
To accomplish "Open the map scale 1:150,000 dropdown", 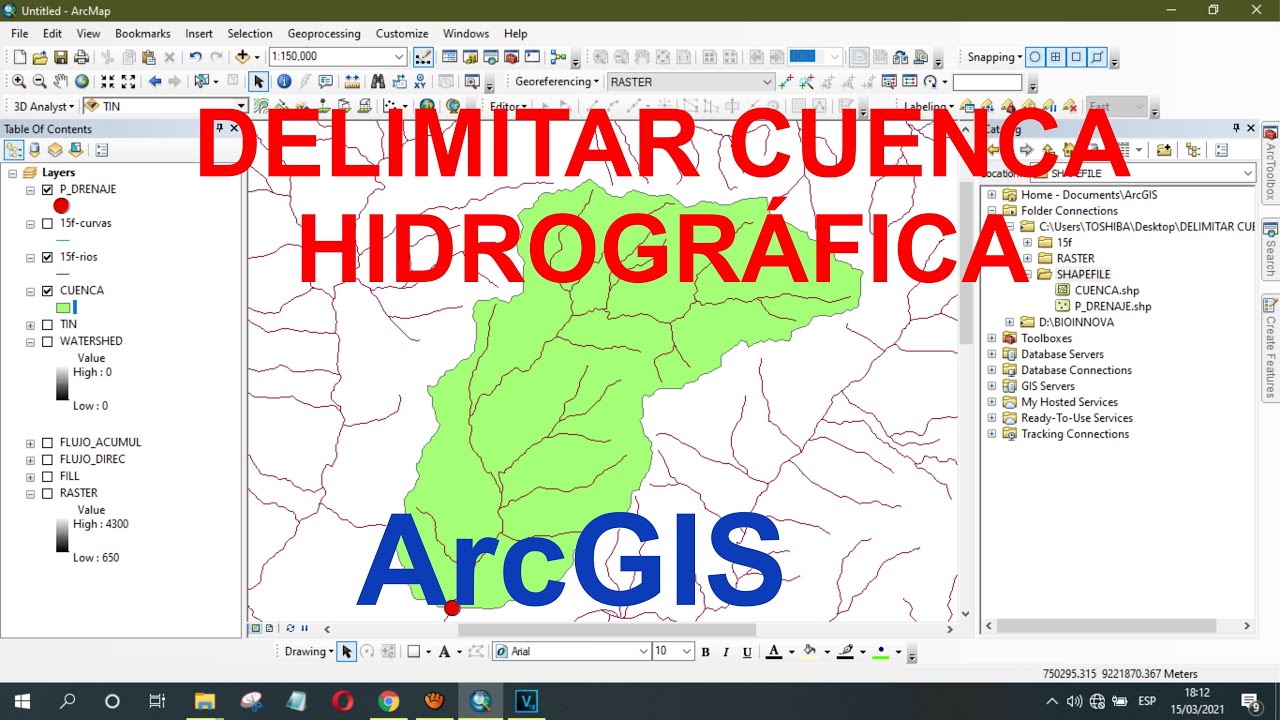I will [x=400, y=57].
